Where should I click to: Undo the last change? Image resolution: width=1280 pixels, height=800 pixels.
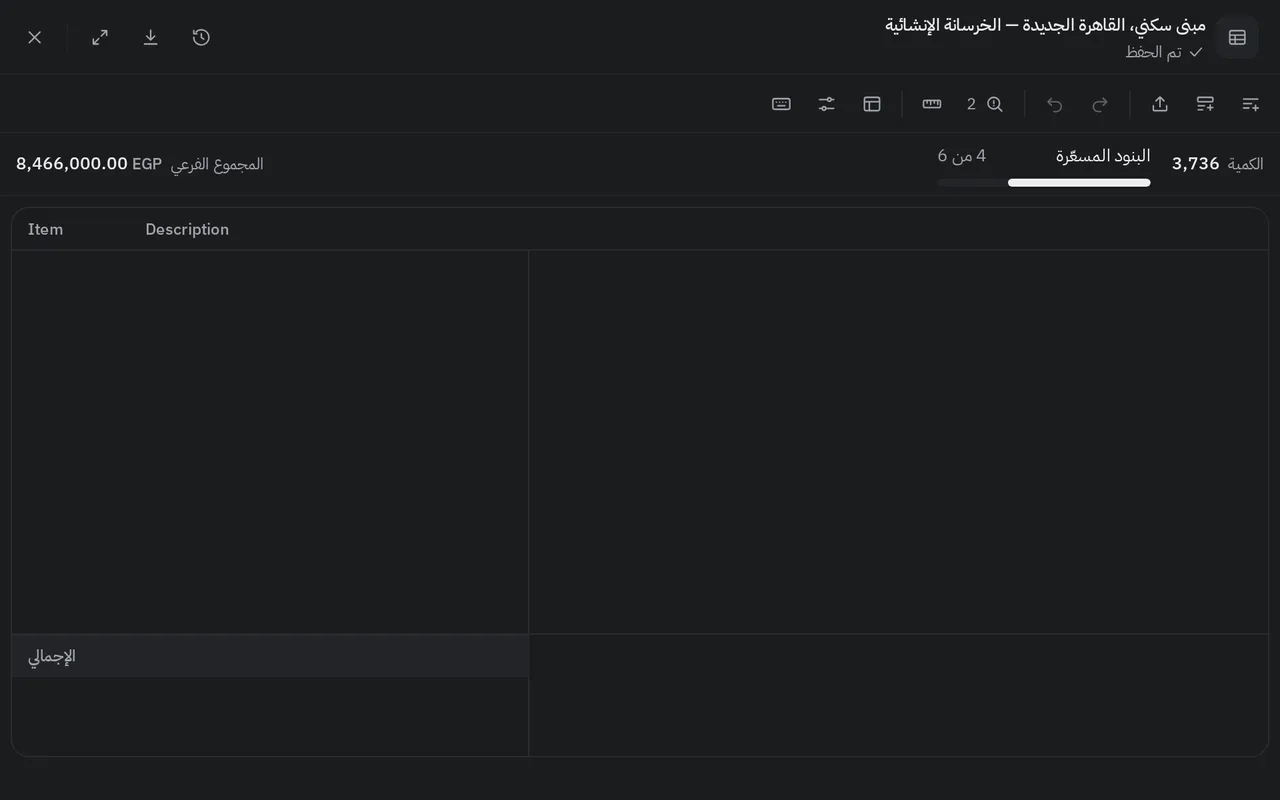(x=1055, y=104)
